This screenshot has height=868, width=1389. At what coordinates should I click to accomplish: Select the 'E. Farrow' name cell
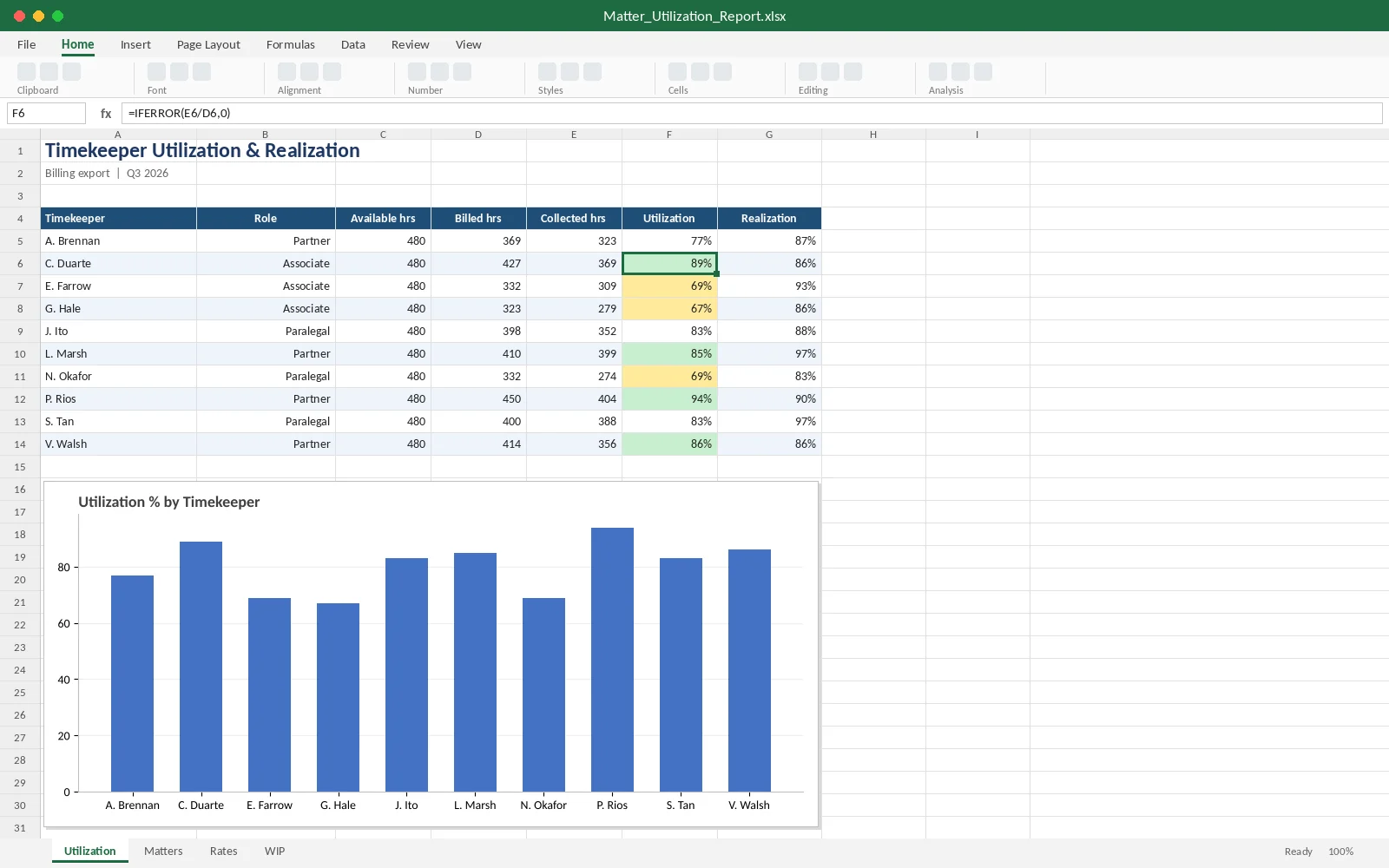(118, 286)
